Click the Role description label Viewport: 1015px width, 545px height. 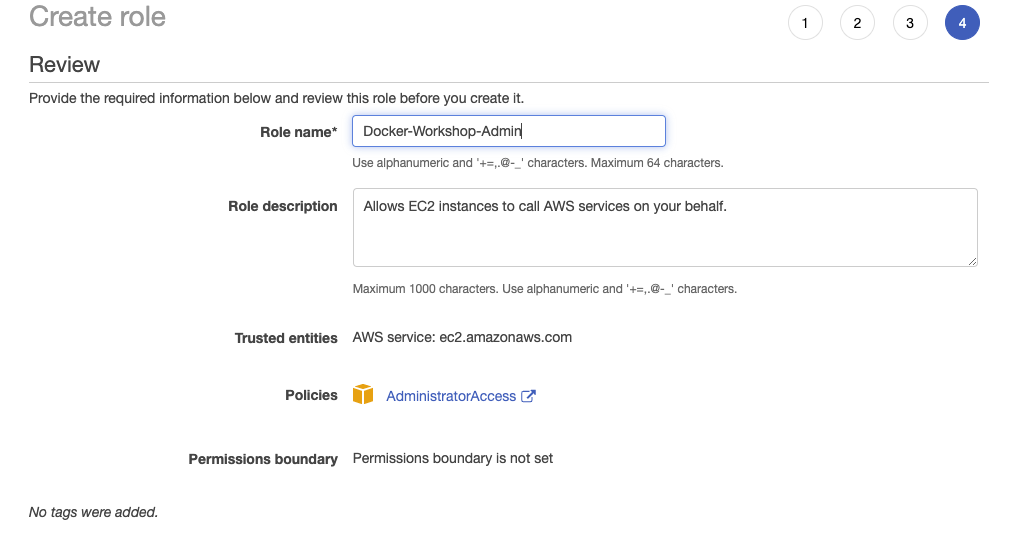tap(283, 206)
